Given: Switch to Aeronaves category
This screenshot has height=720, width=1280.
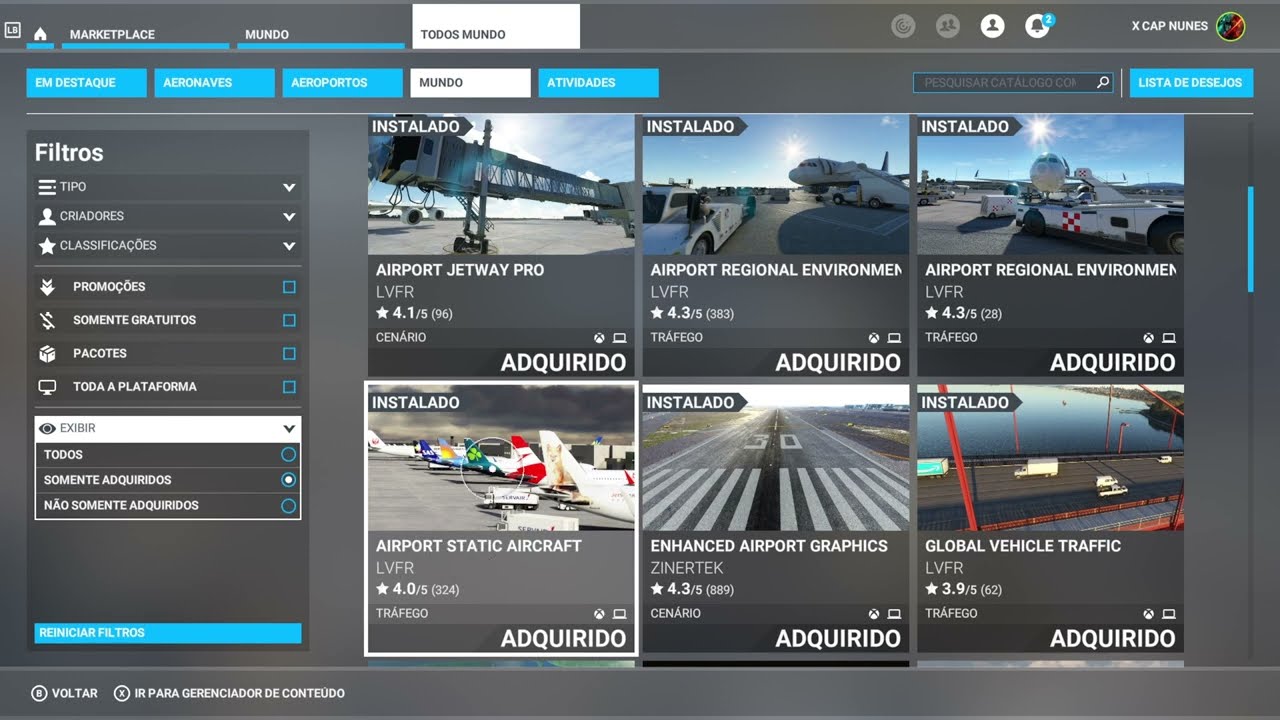Looking at the screenshot, I should click(214, 83).
